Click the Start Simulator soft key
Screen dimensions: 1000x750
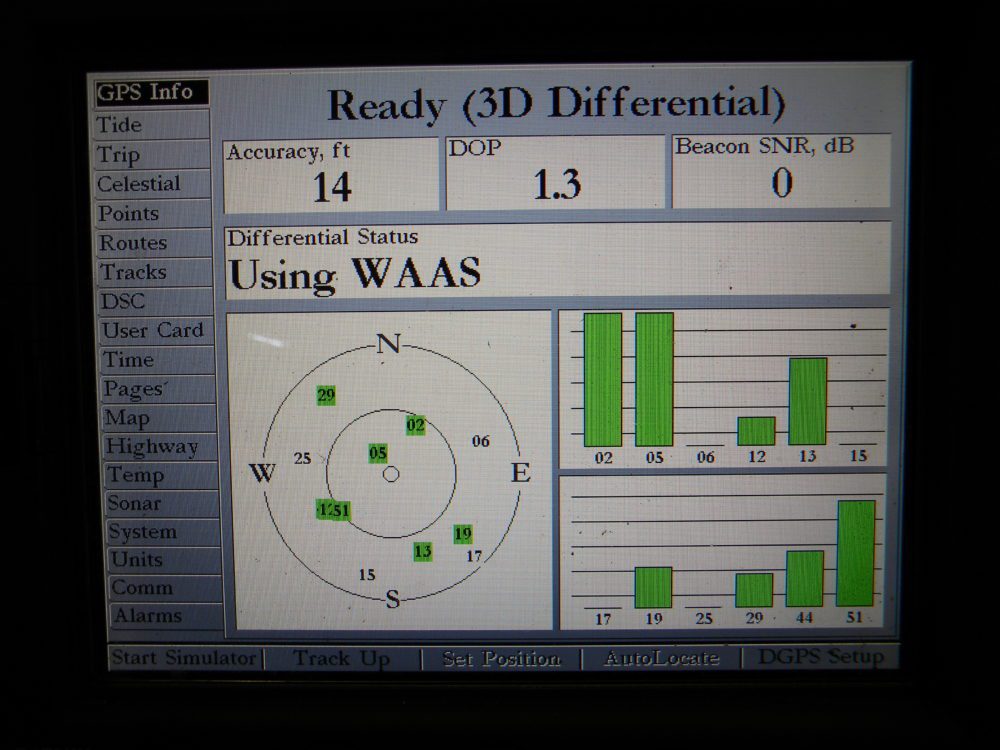click(x=185, y=658)
